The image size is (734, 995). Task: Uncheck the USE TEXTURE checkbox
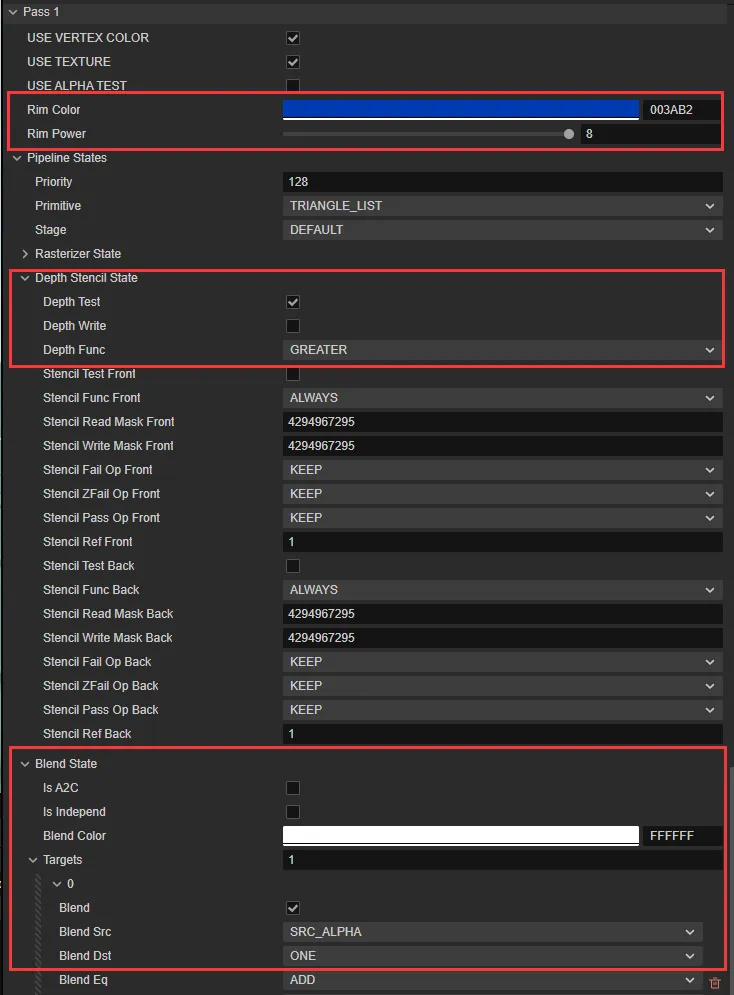292,62
